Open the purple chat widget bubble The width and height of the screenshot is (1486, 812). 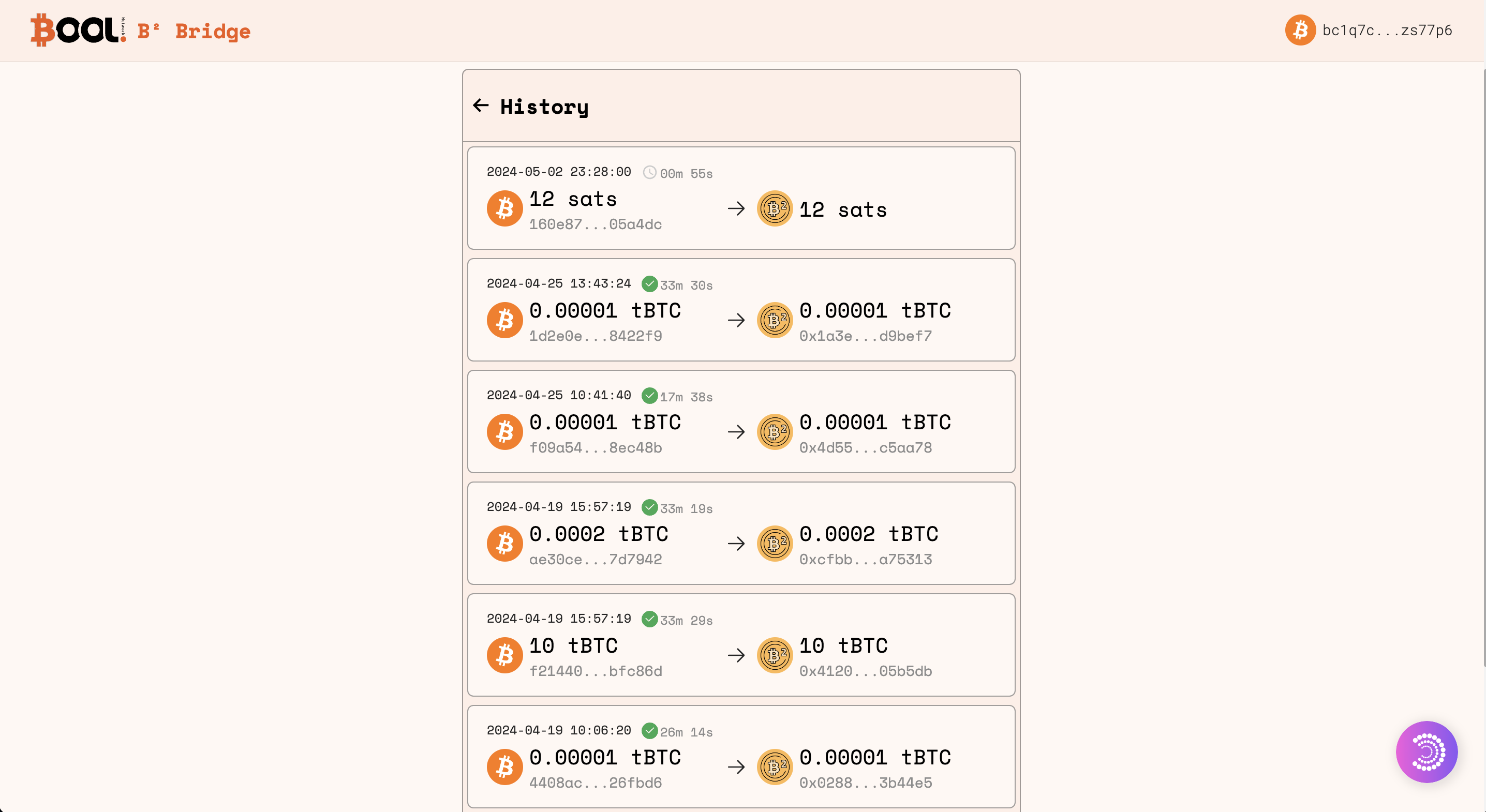click(1426, 751)
